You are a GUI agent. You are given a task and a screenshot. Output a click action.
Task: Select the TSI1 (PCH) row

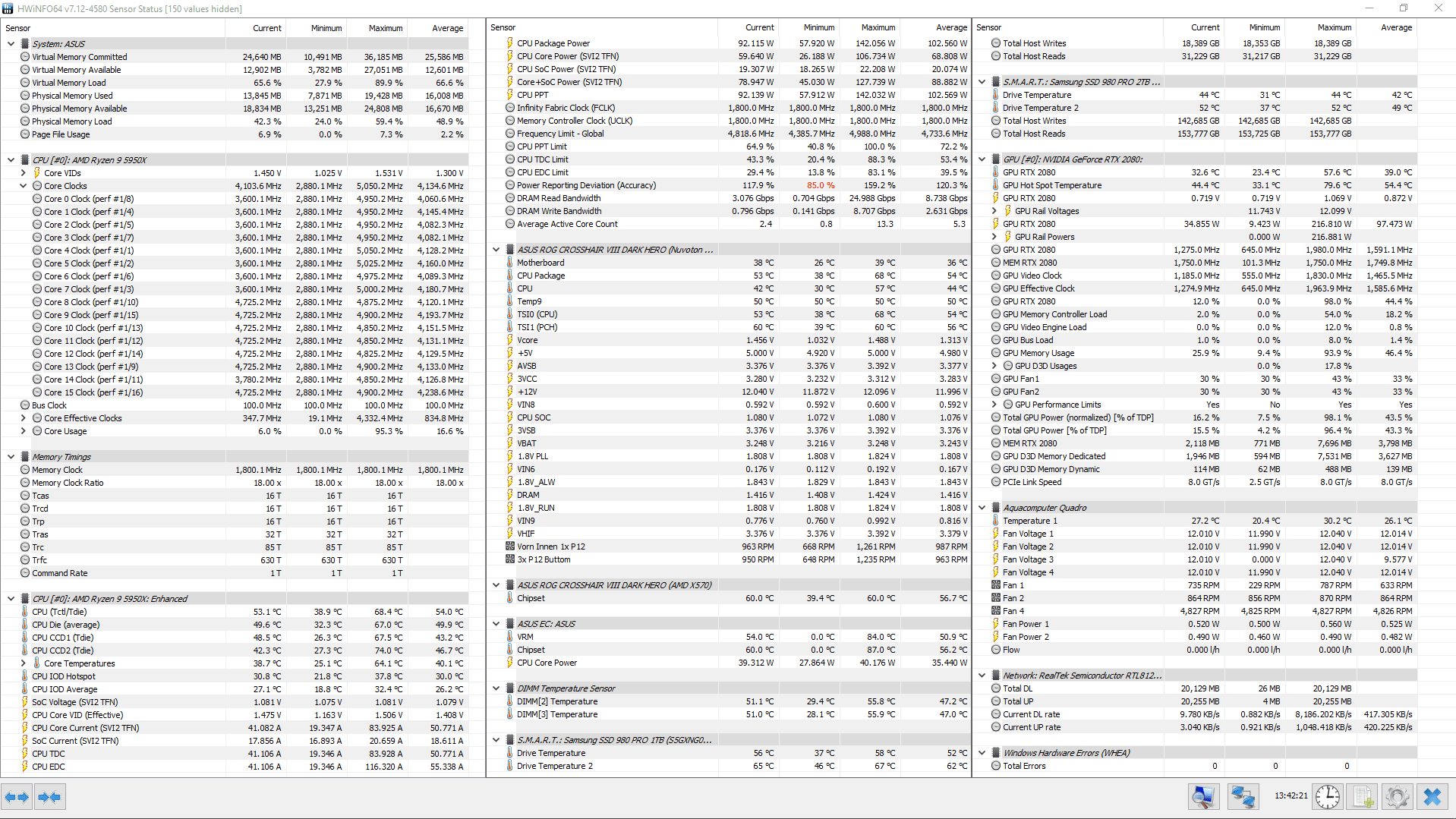pos(729,327)
